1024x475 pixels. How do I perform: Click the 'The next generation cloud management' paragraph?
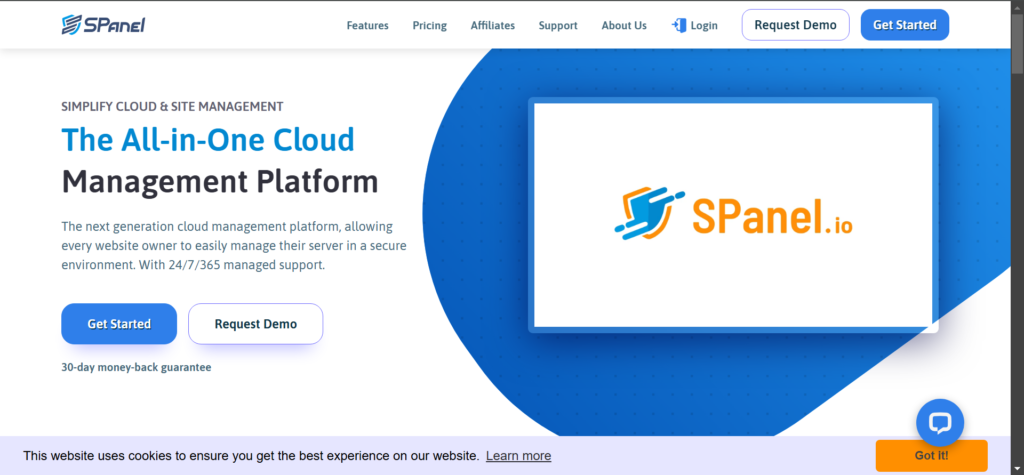click(x=234, y=246)
